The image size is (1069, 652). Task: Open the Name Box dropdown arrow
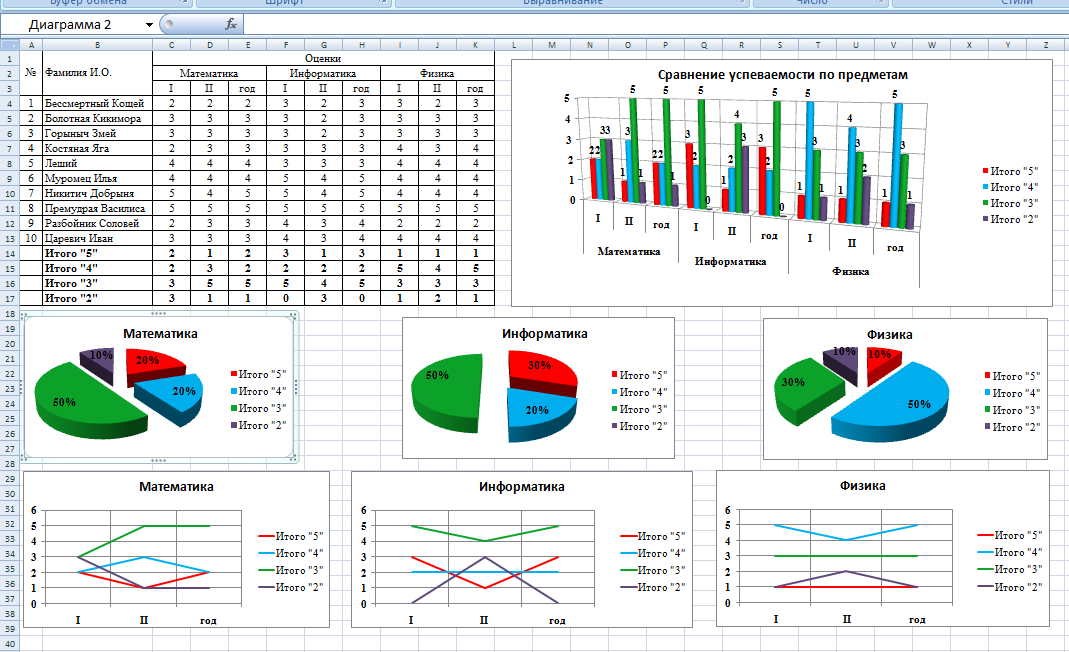point(149,25)
